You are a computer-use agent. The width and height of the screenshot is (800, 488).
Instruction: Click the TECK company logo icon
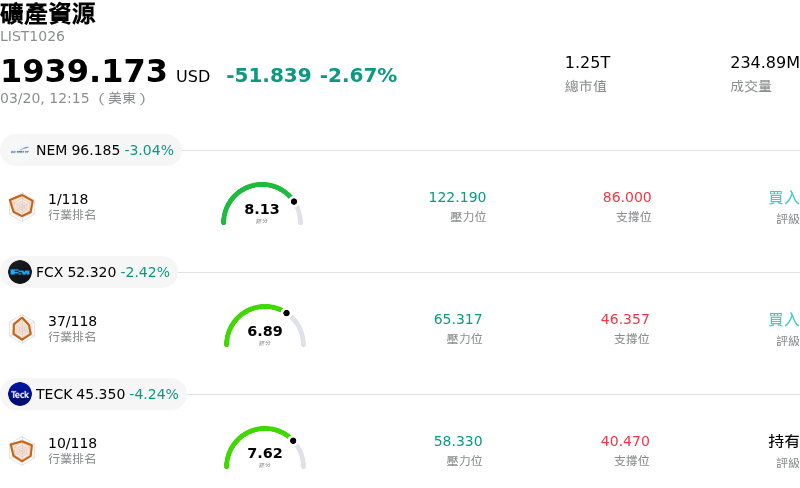click(20, 394)
